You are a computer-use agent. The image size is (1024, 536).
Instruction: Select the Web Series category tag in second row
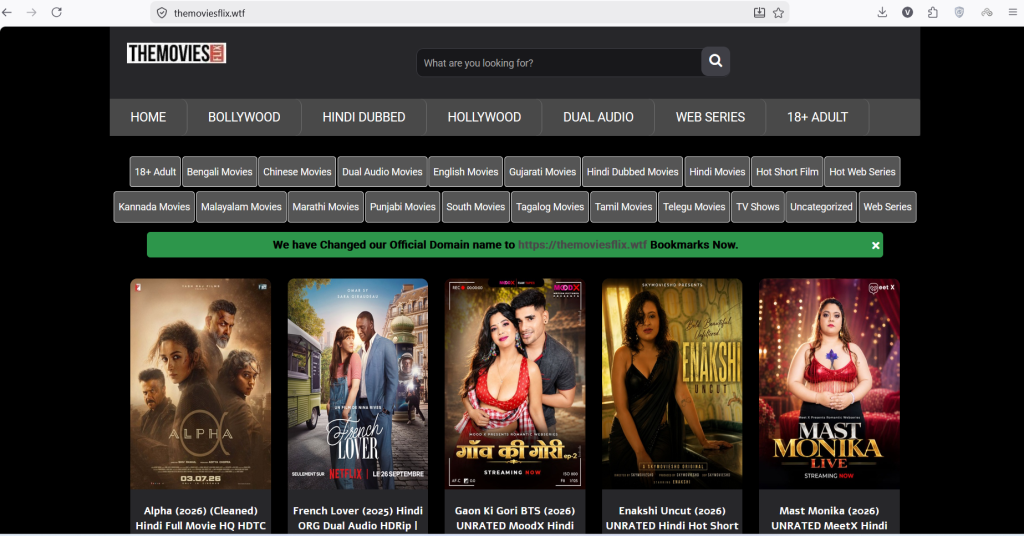click(887, 207)
